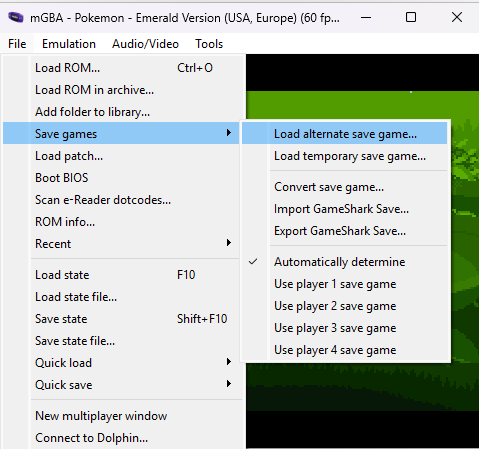Viewport: 479px width, 449px height.
Task: Open the Emulation menu
Action: click(x=69, y=44)
